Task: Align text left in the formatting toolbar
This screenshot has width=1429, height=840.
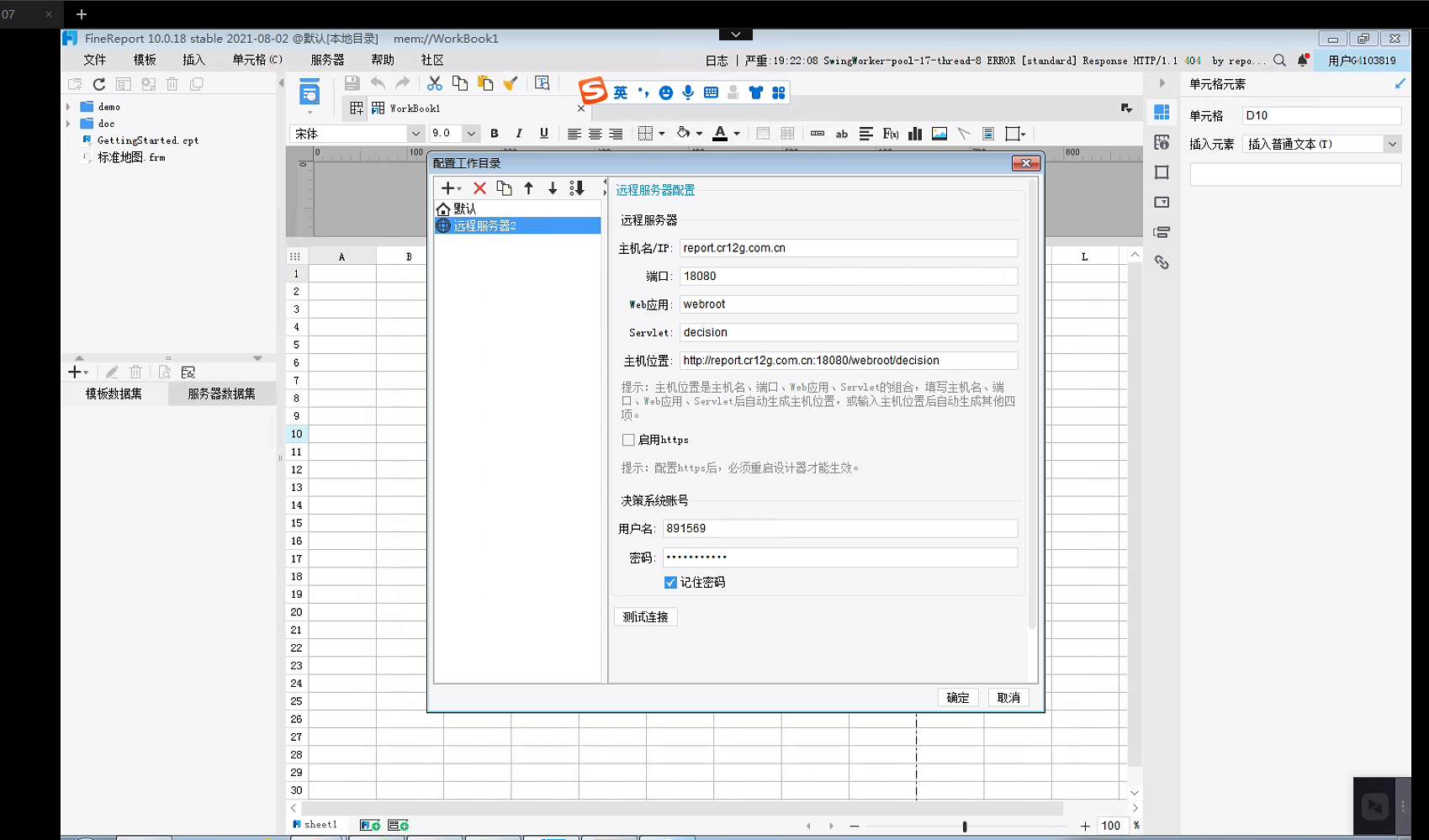Action: click(x=574, y=134)
